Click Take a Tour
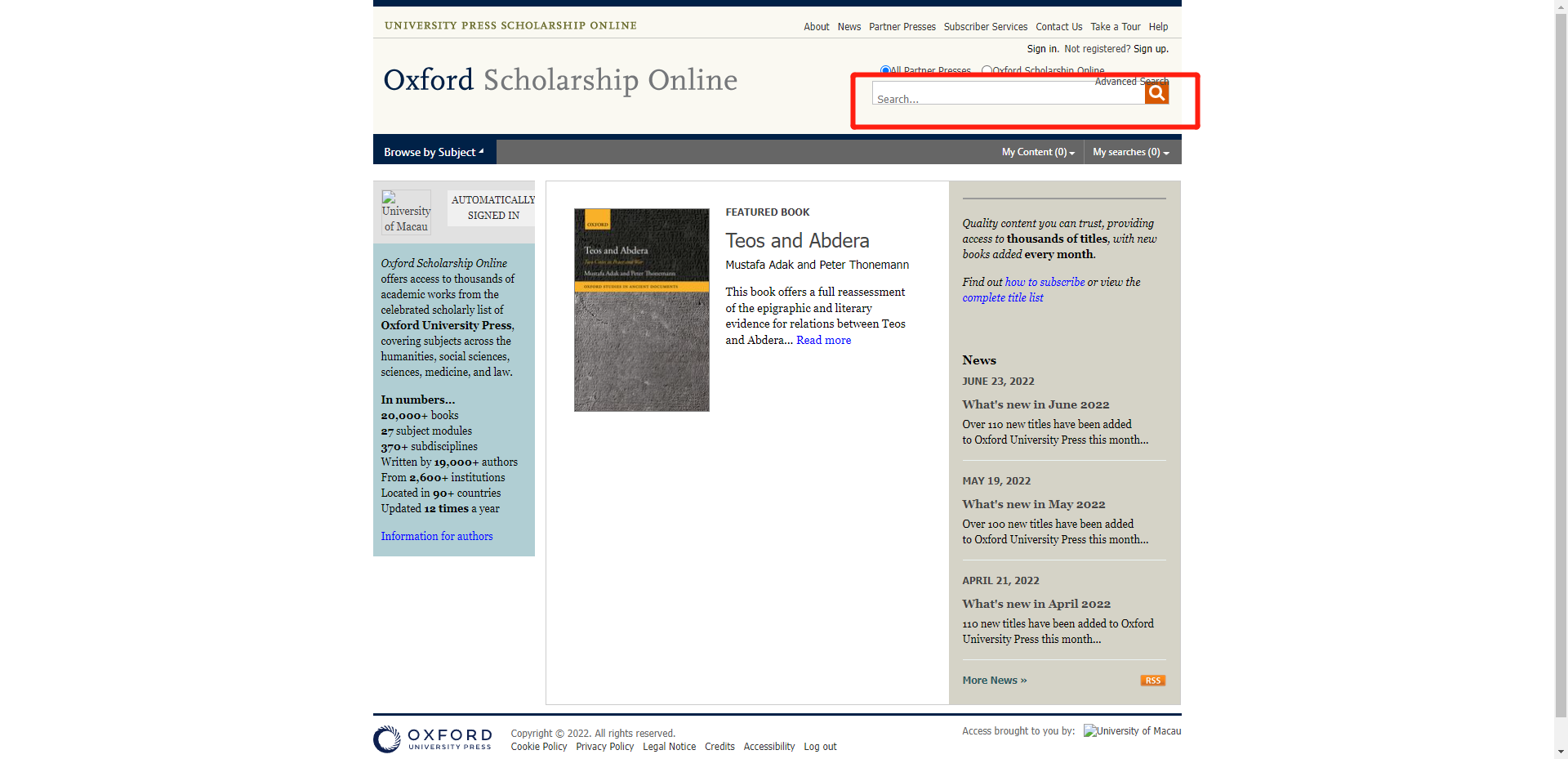The height and width of the screenshot is (759, 1568). coord(1116,27)
